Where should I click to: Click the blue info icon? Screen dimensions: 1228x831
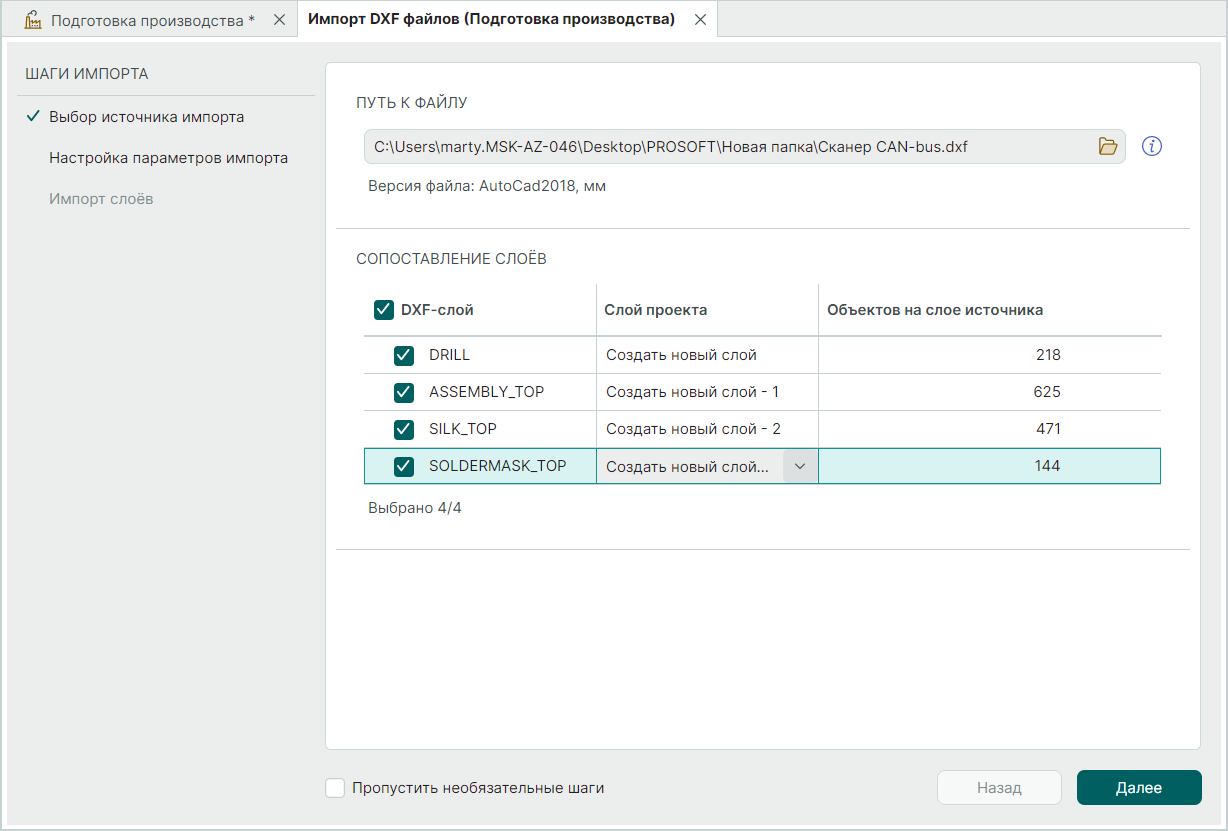[1152, 147]
